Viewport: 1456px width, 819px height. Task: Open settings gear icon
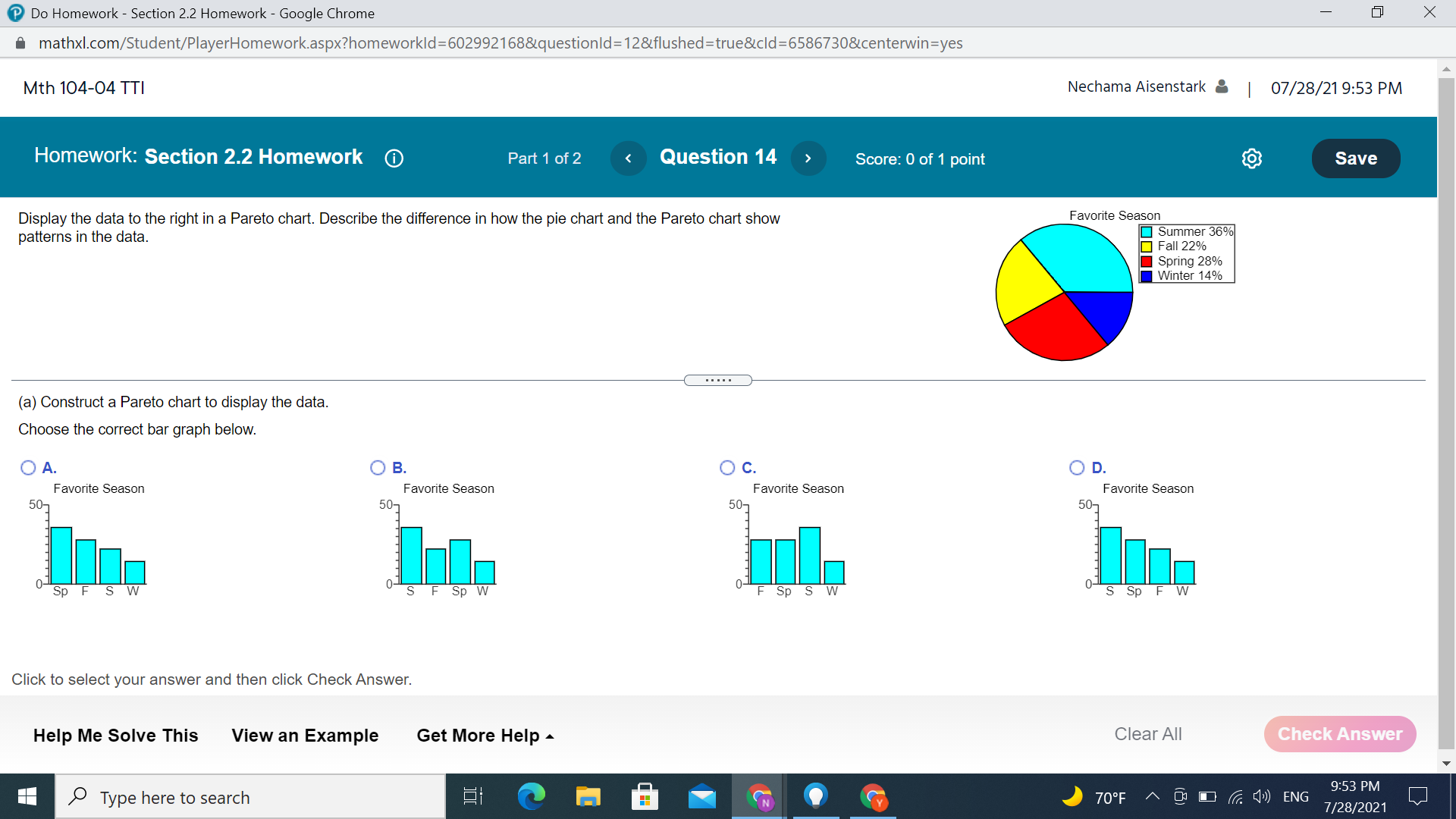pyautogui.click(x=1252, y=158)
